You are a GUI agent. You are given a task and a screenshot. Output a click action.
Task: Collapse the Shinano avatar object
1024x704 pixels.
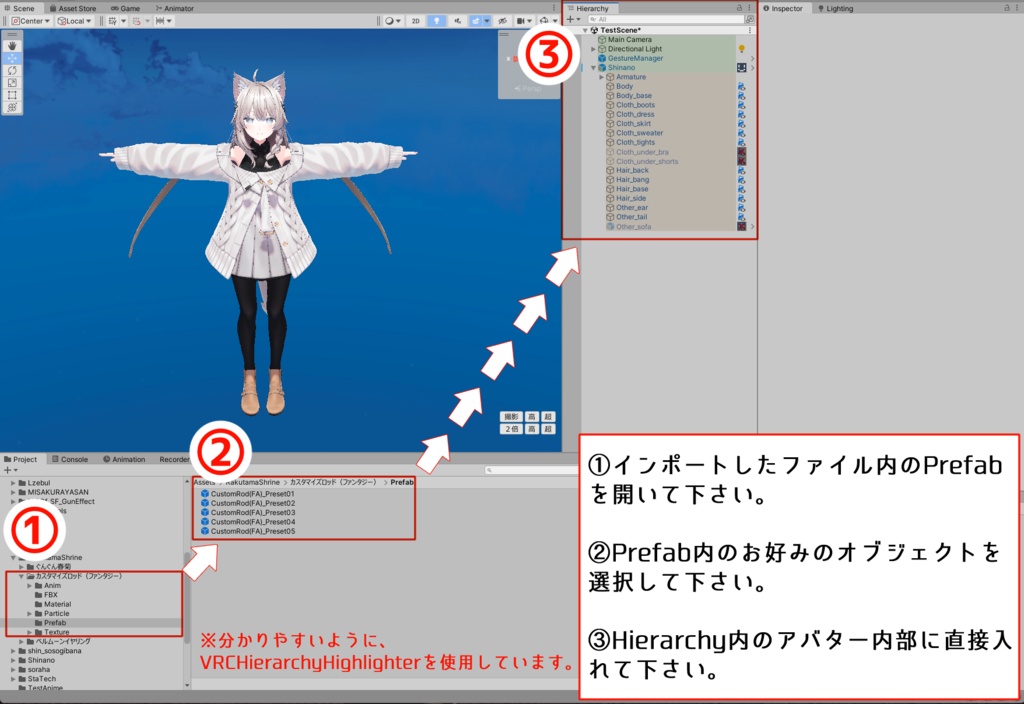[x=594, y=67]
